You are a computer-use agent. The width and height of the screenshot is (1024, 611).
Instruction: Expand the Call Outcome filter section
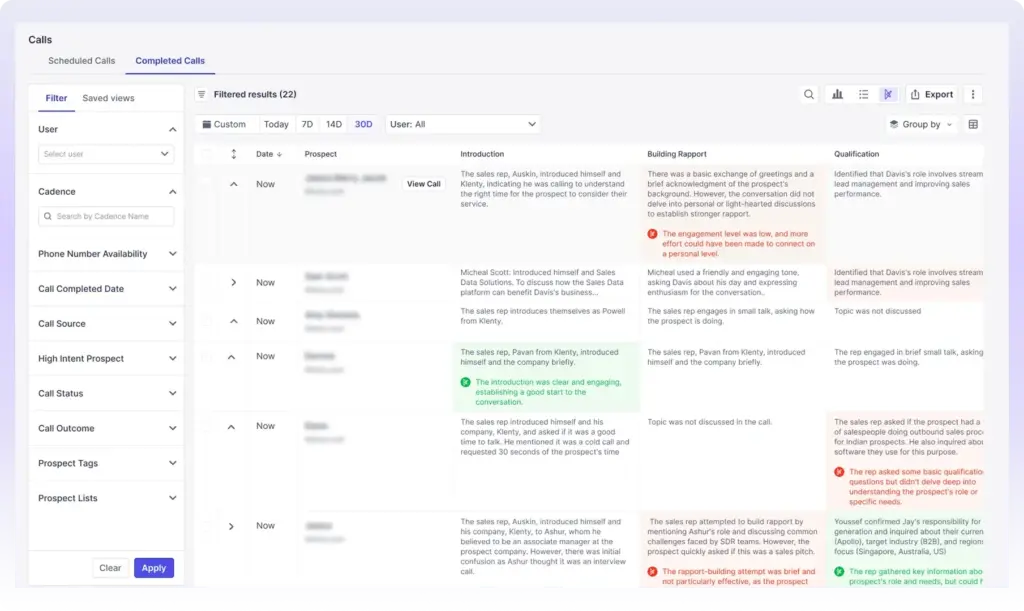pos(105,428)
